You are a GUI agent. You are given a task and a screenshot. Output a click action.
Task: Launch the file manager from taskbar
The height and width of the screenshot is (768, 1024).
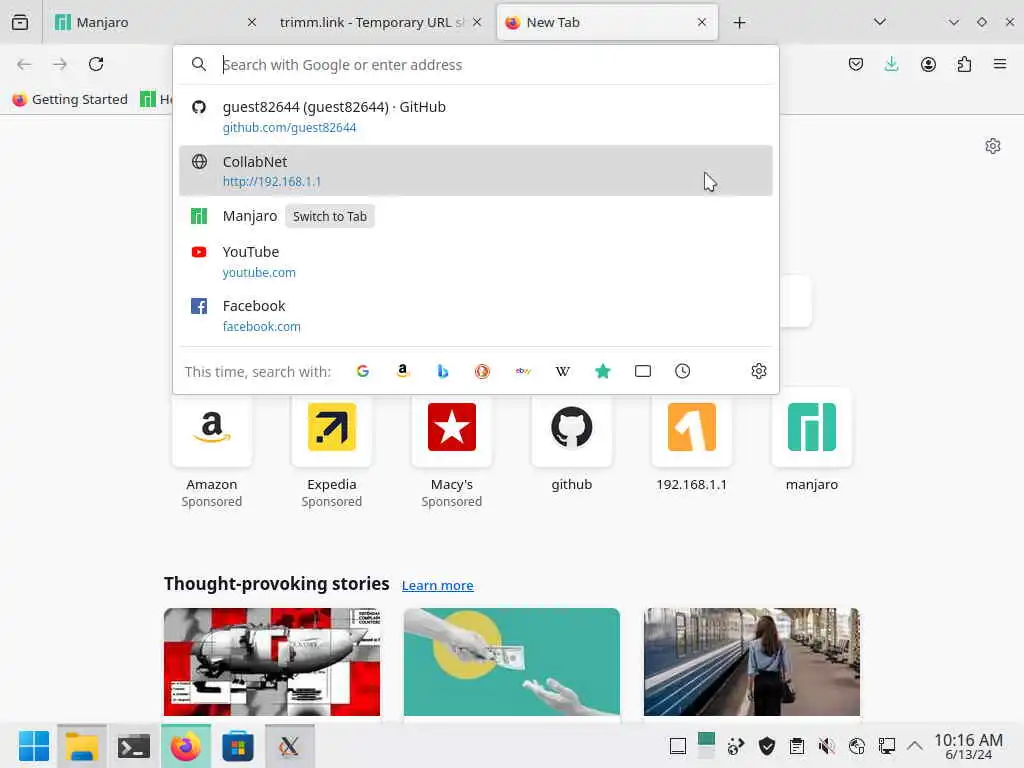pyautogui.click(x=82, y=746)
